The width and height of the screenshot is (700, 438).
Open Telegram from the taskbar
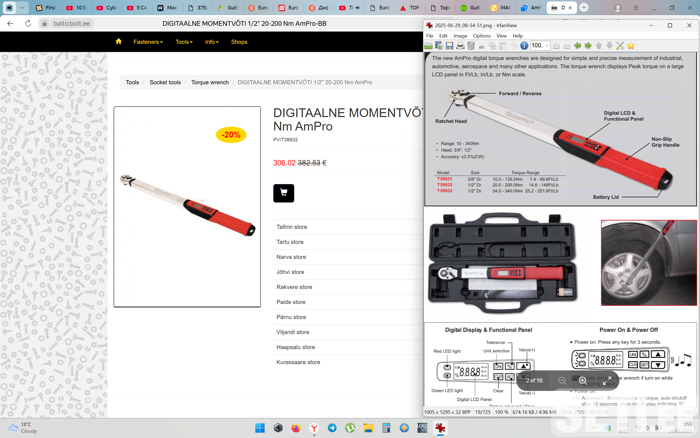coord(332,428)
